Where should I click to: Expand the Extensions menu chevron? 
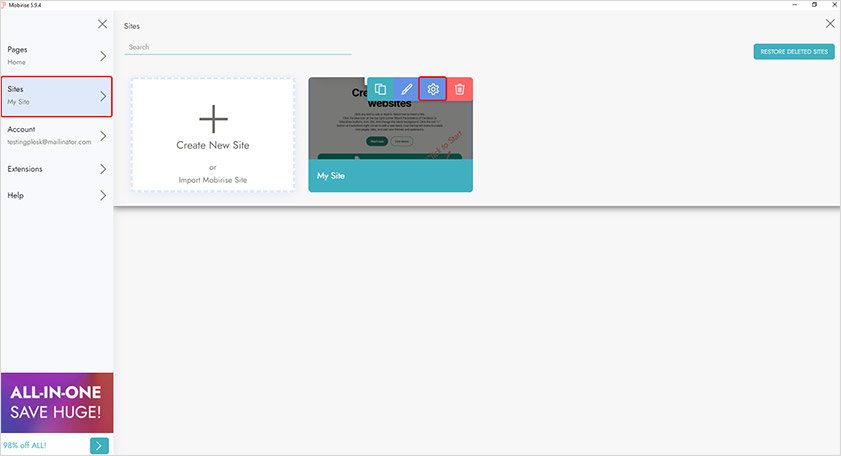(x=103, y=169)
